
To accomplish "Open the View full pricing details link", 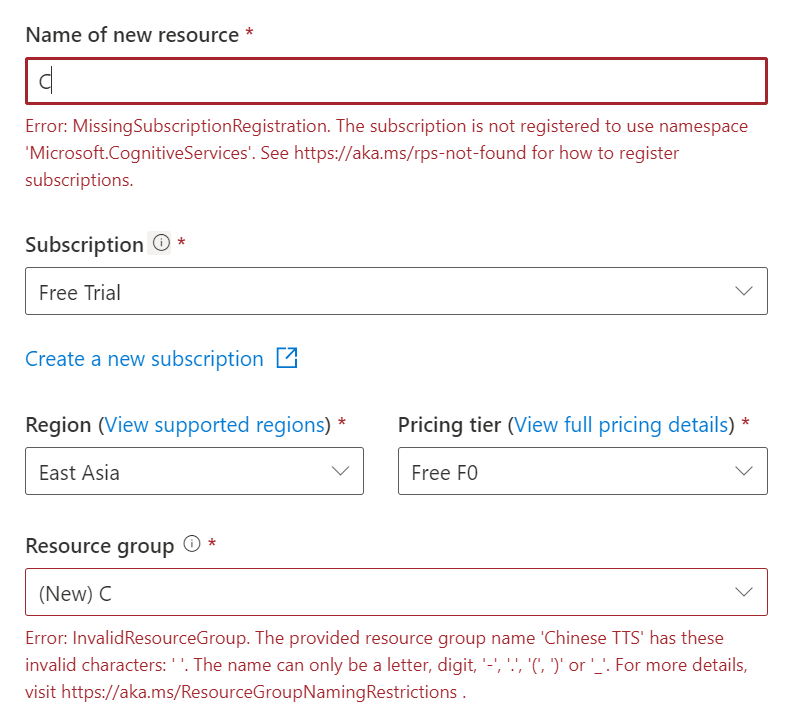I will [622, 425].
